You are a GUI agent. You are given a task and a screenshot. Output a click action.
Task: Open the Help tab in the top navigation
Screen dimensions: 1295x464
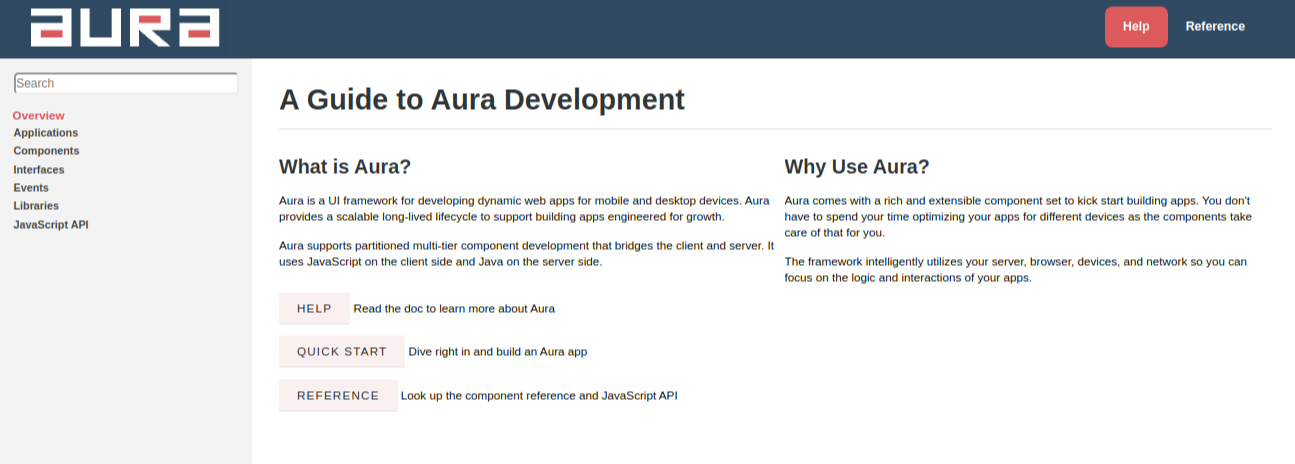[1135, 27]
